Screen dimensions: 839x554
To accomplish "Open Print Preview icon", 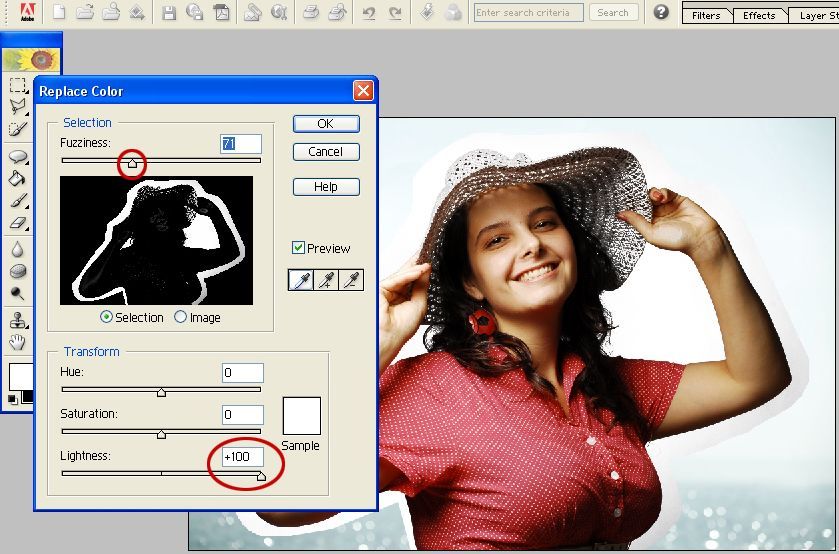I will [x=337, y=12].
